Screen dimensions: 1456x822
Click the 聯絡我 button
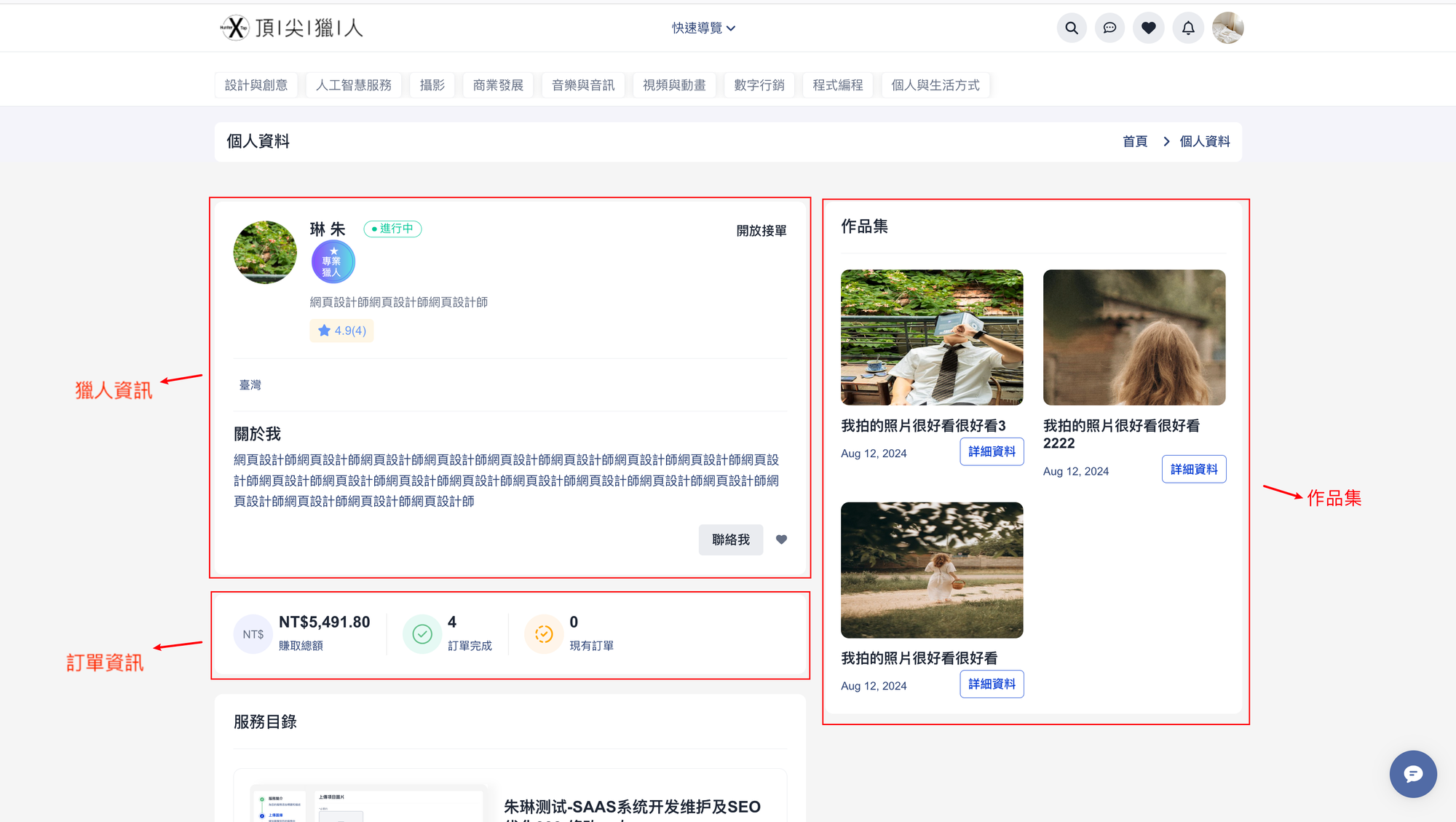click(730, 540)
